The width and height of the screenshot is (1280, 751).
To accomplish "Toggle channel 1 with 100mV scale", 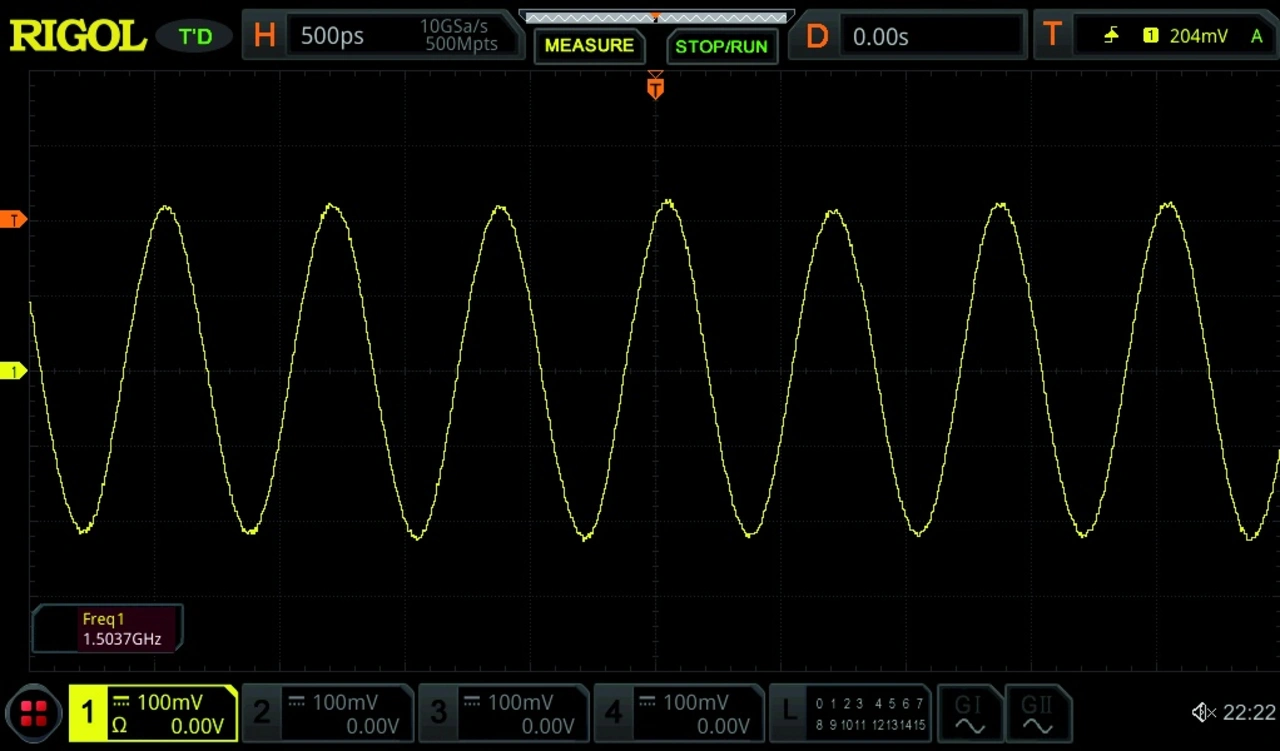I will point(153,714).
